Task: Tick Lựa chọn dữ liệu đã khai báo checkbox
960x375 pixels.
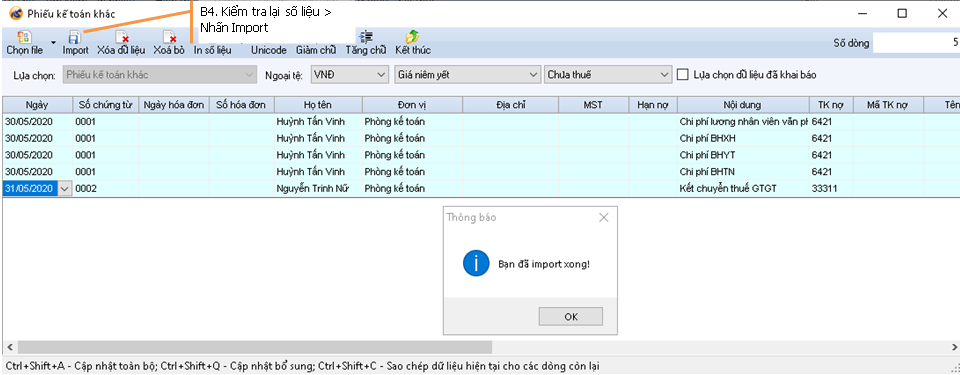Action: tap(683, 75)
